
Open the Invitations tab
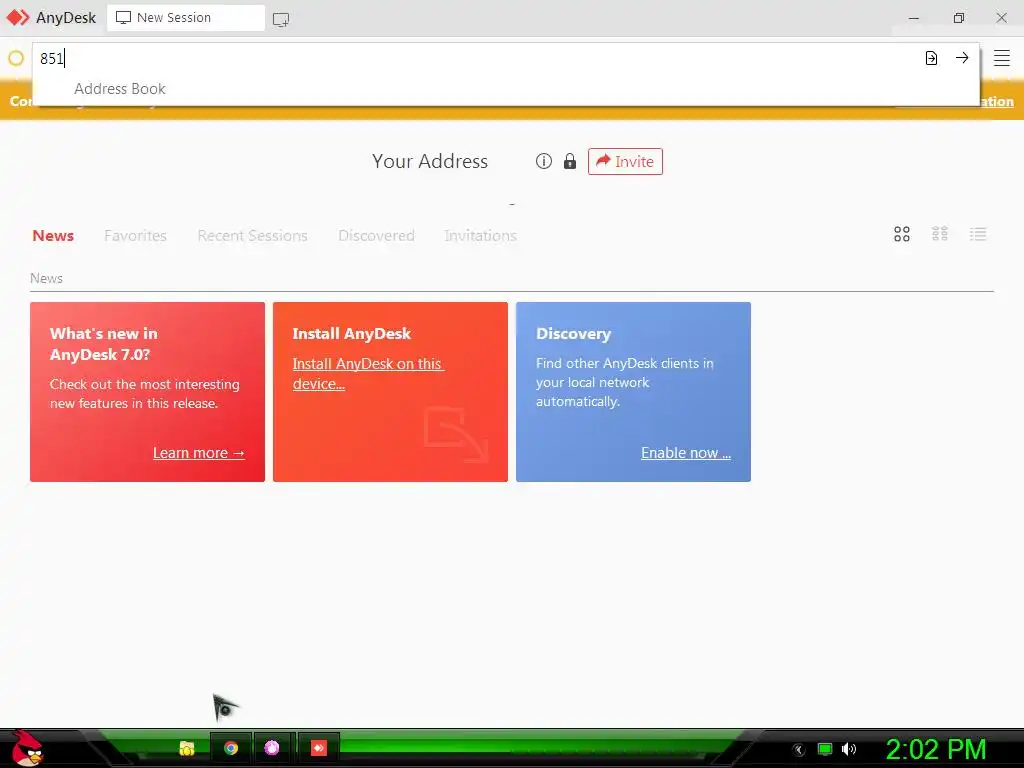coord(481,235)
